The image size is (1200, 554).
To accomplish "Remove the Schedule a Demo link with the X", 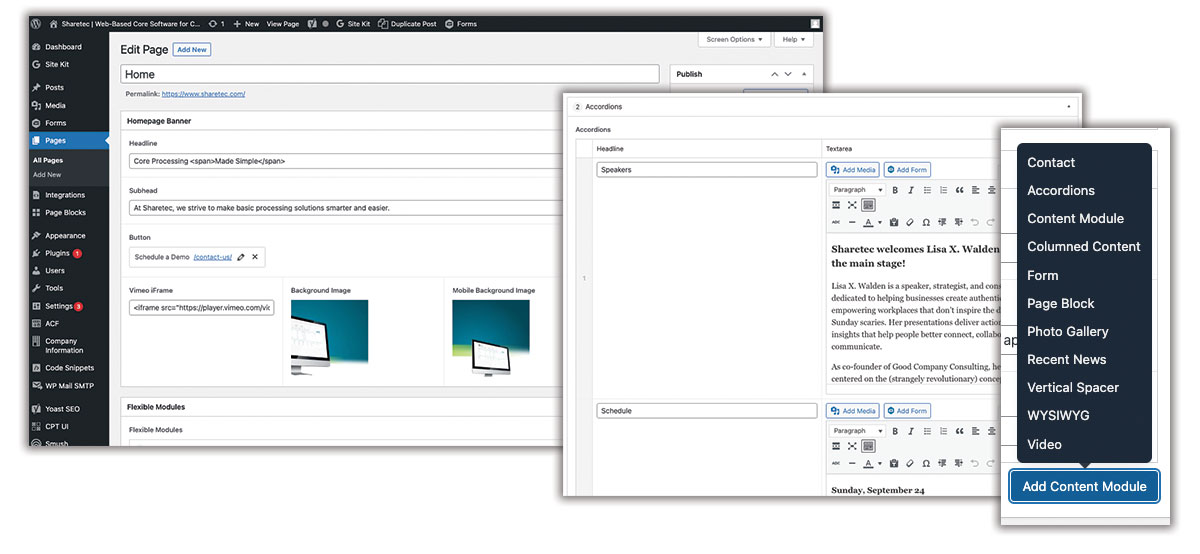I will click(x=255, y=257).
